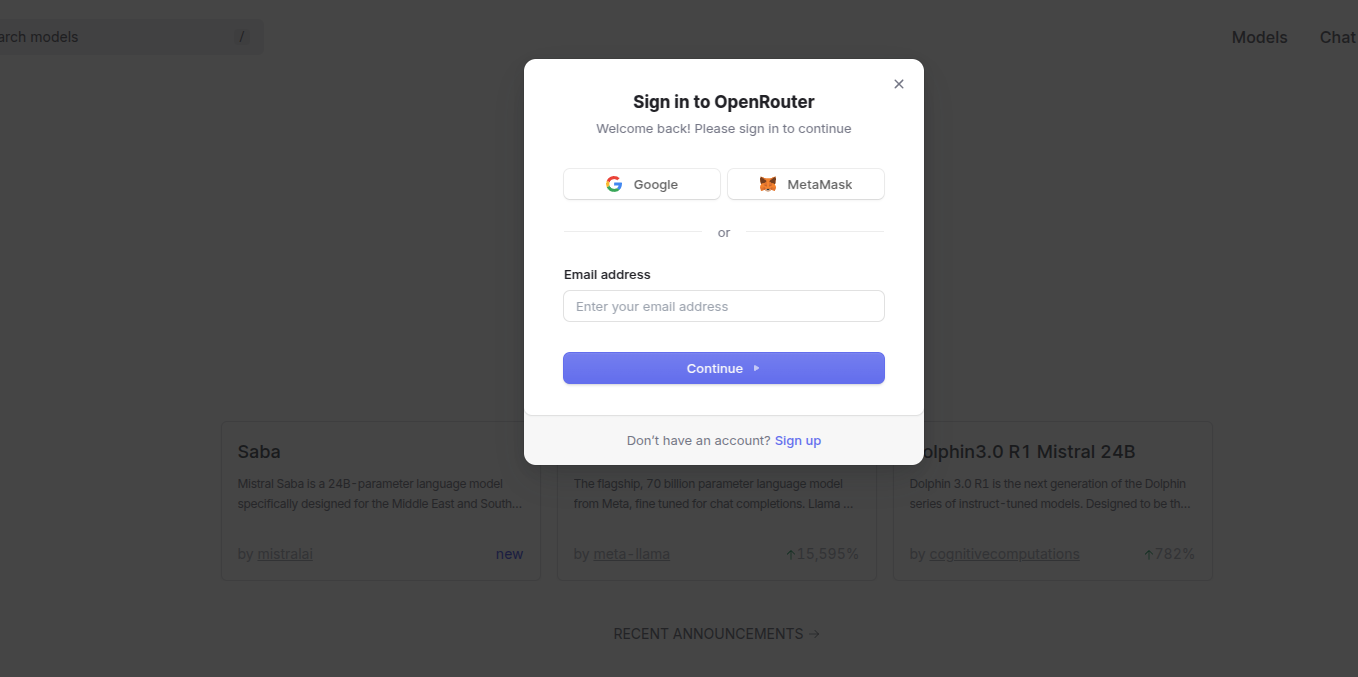Click the upward trend arrow beside 15,595%
Viewport: 1358px width, 677px height.
coord(789,552)
